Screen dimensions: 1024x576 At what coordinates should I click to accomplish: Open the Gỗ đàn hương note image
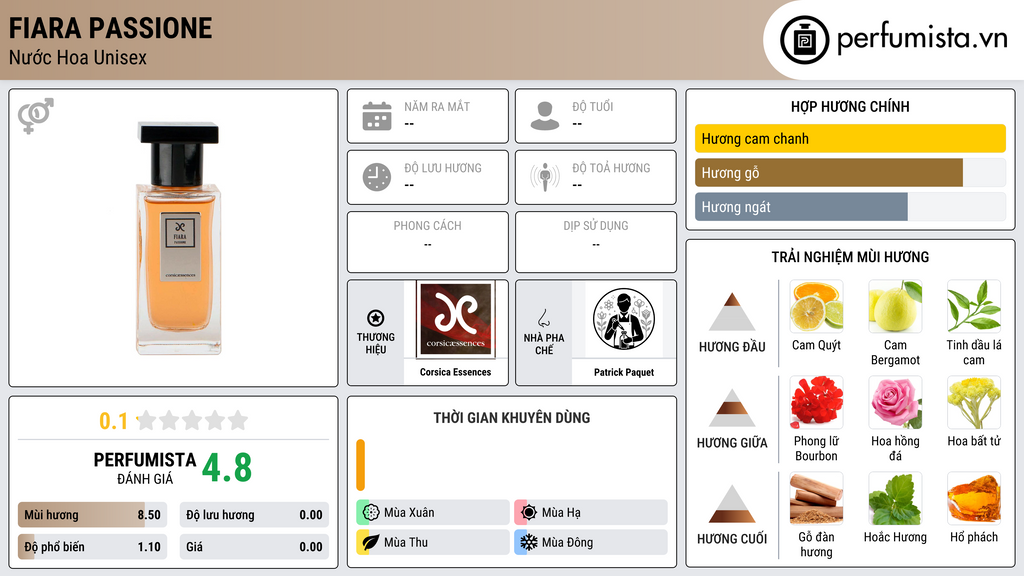click(816, 498)
